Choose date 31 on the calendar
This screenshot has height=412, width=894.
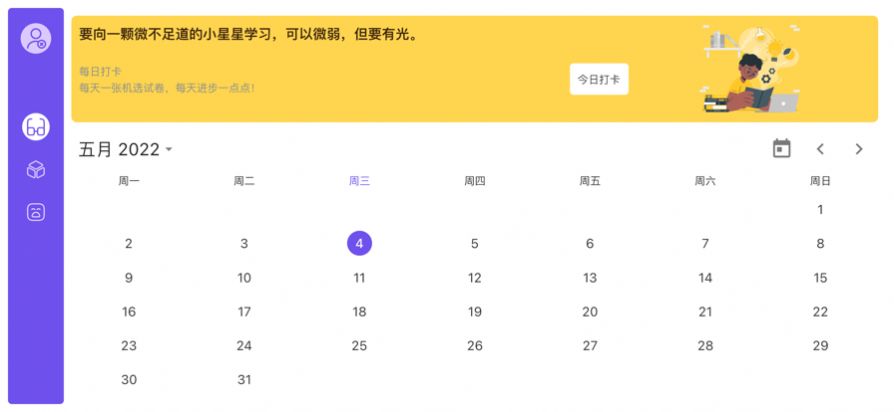[244, 380]
